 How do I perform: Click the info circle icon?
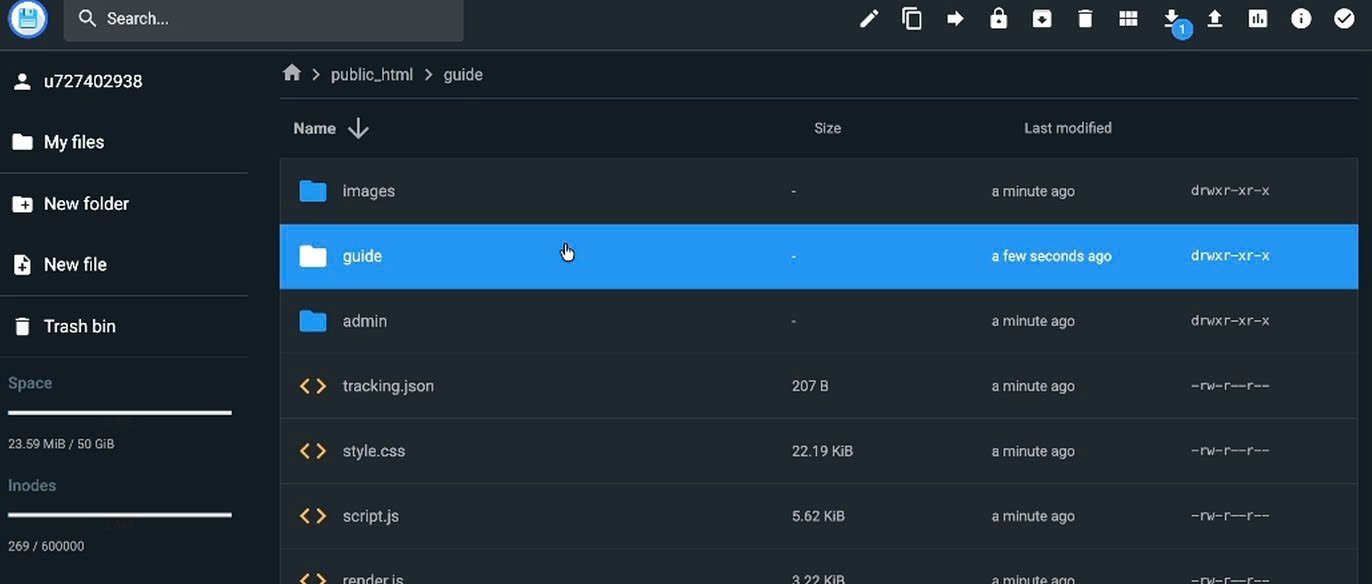(x=1301, y=18)
